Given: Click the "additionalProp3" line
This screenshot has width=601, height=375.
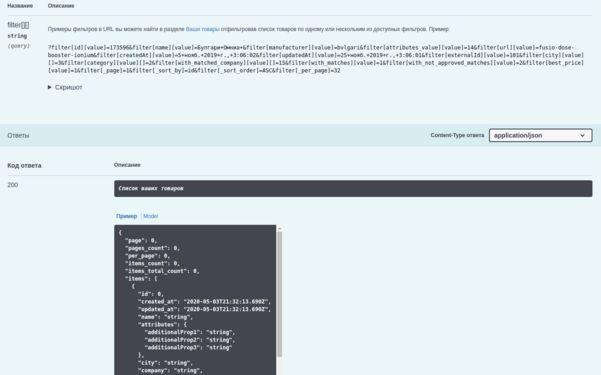Looking at the screenshot, I should 188,347.
